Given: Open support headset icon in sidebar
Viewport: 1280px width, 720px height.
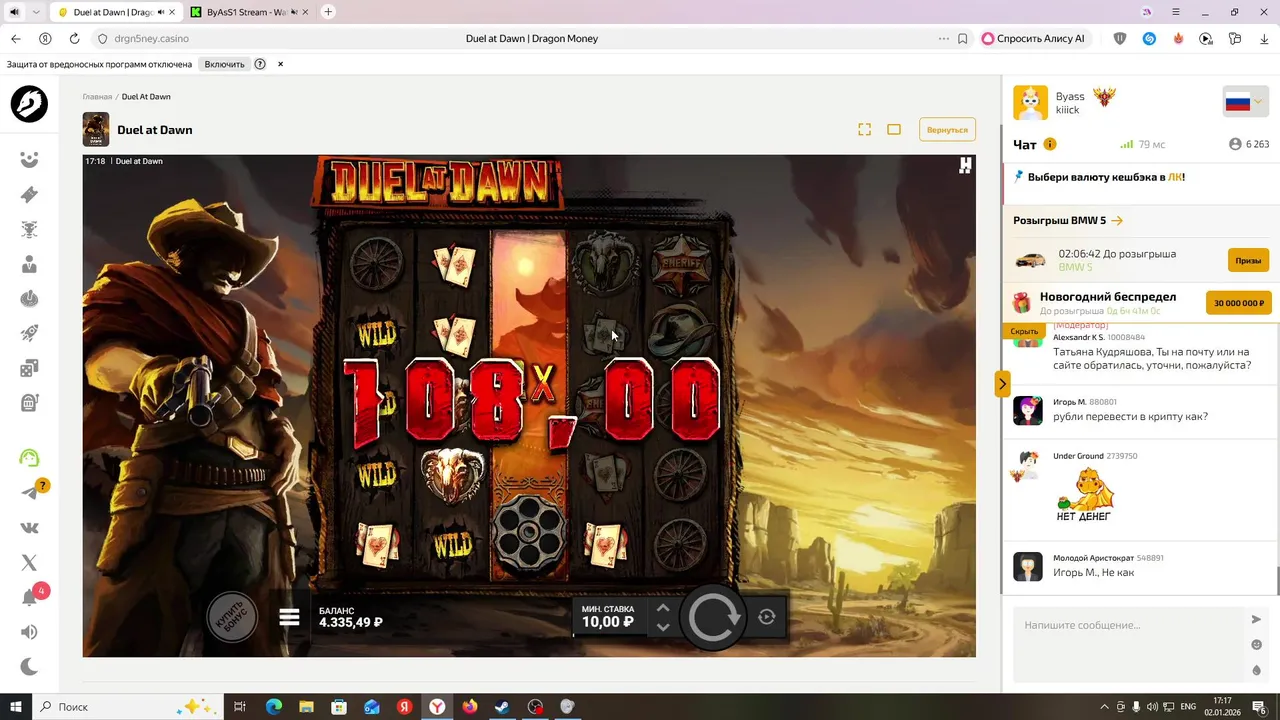Looking at the screenshot, I should pos(29,458).
